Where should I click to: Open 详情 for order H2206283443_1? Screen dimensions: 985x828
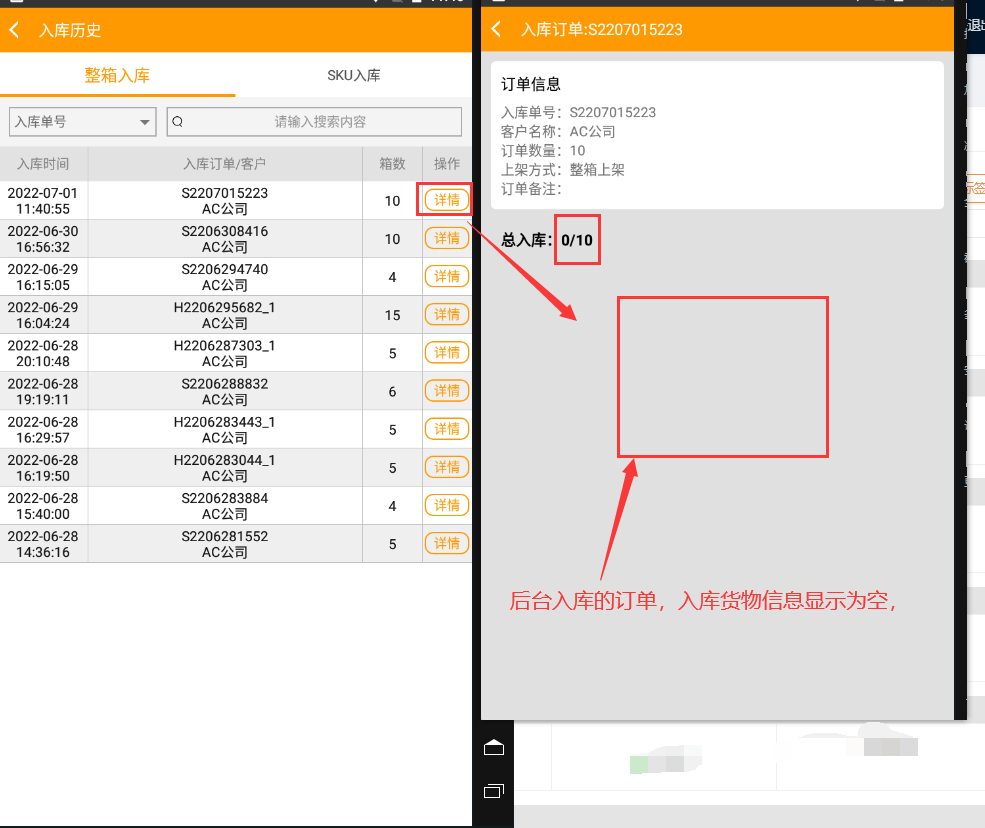click(446, 429)
